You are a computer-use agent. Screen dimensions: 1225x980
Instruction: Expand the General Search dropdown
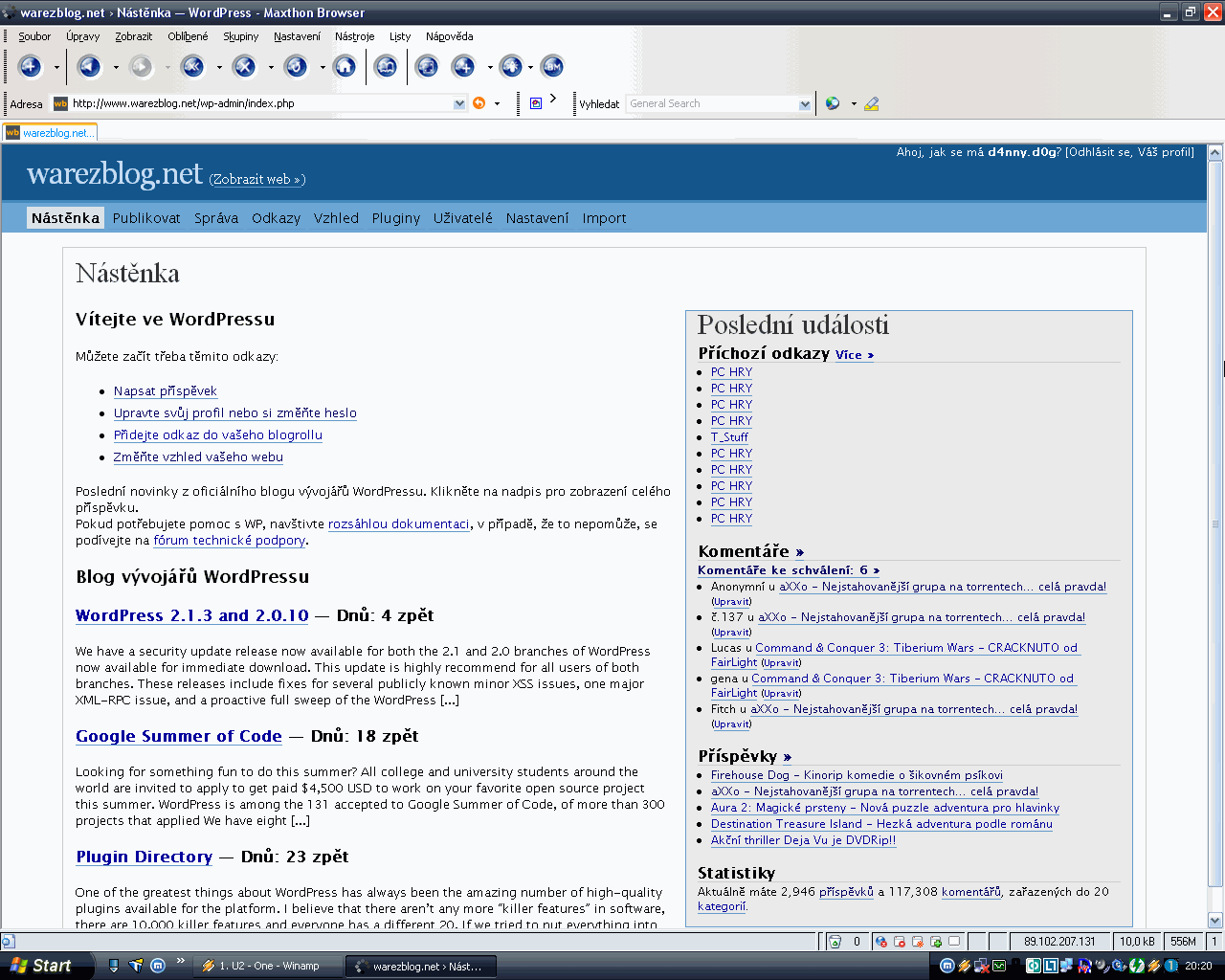pos(805,103)
